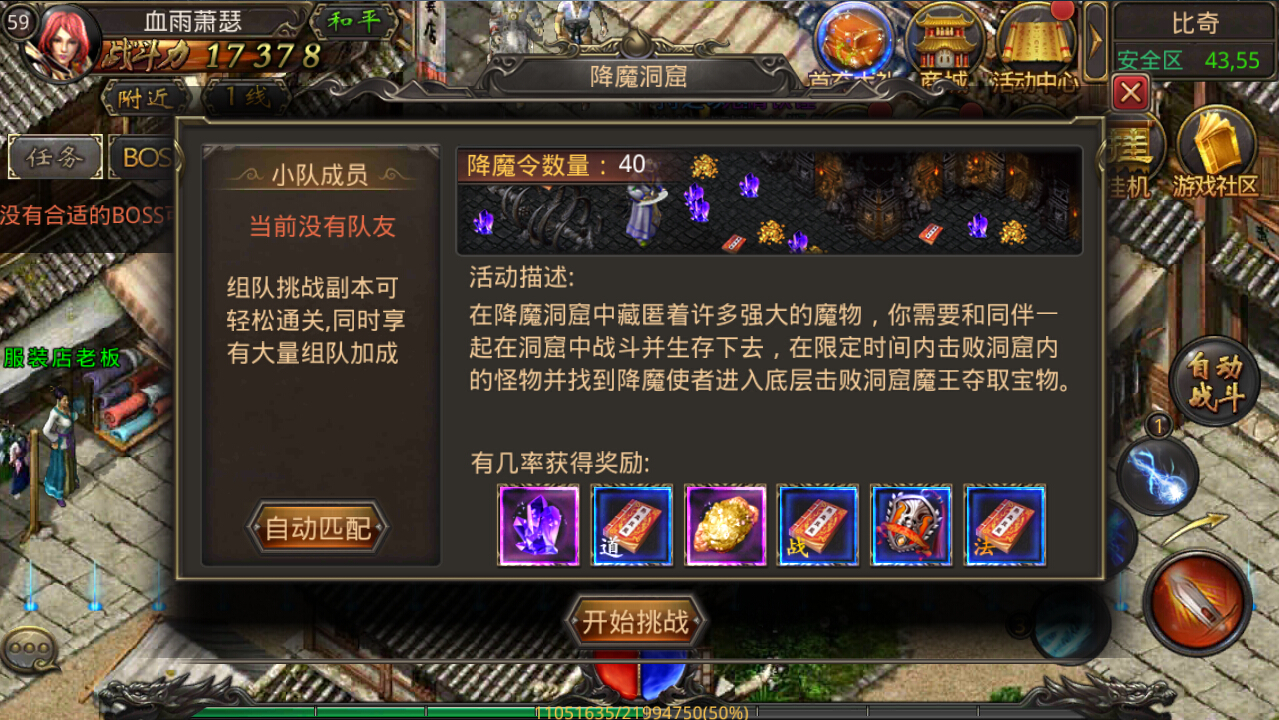The image size is (1279, 720).
Task: Toggle 自动战斗 auto battle mode
Action: tap(1214, 381)
